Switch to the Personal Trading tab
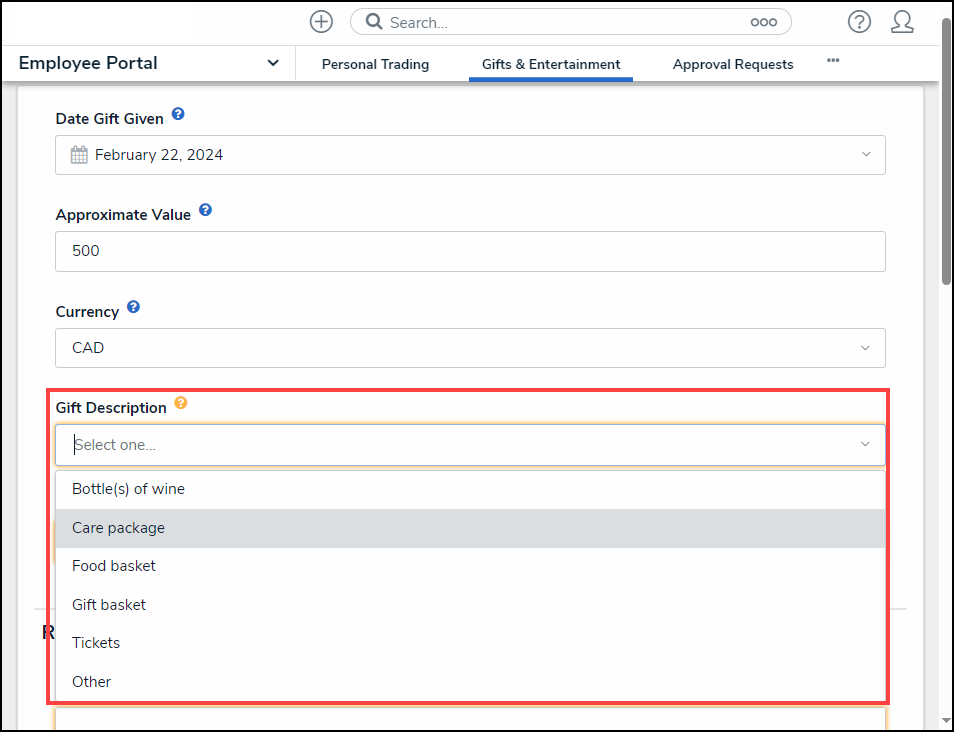Viewport: 954px width, 732px height. pyautogui.click(x=375, y=64)
